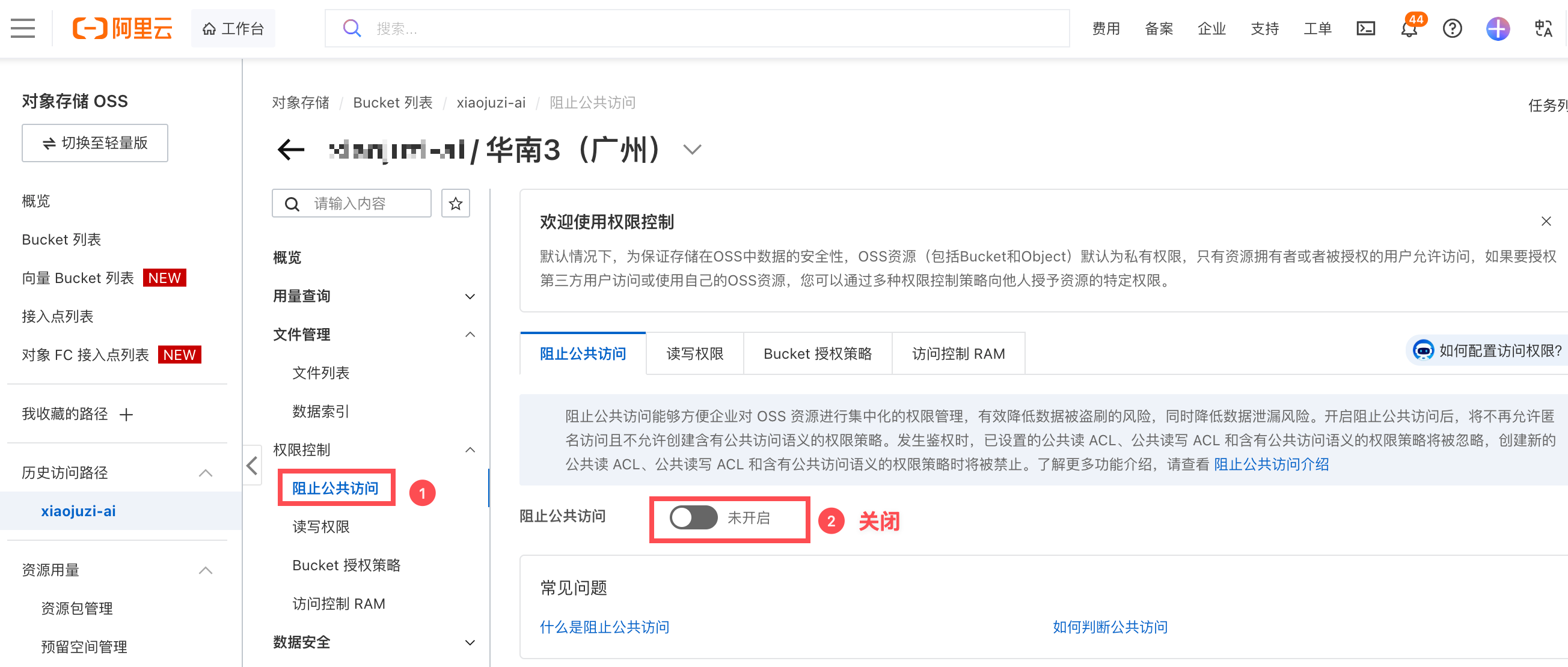The height and width of the screenshot is (667, 1568).
Task: Click the 工作台 home button
Action: click(x=233, y=28)
